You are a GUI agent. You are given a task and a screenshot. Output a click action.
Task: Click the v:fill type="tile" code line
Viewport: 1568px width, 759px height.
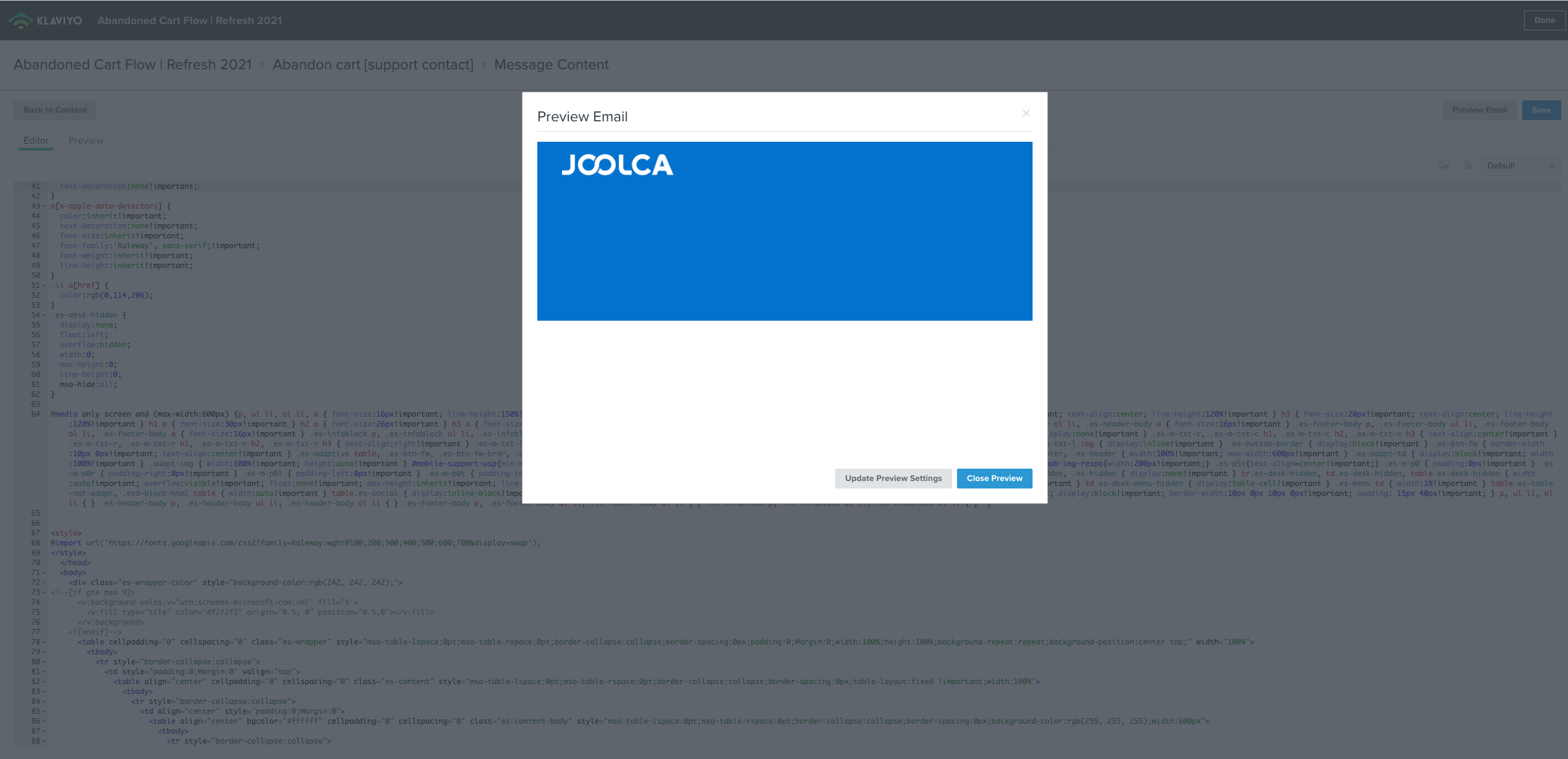pos(260,612)
